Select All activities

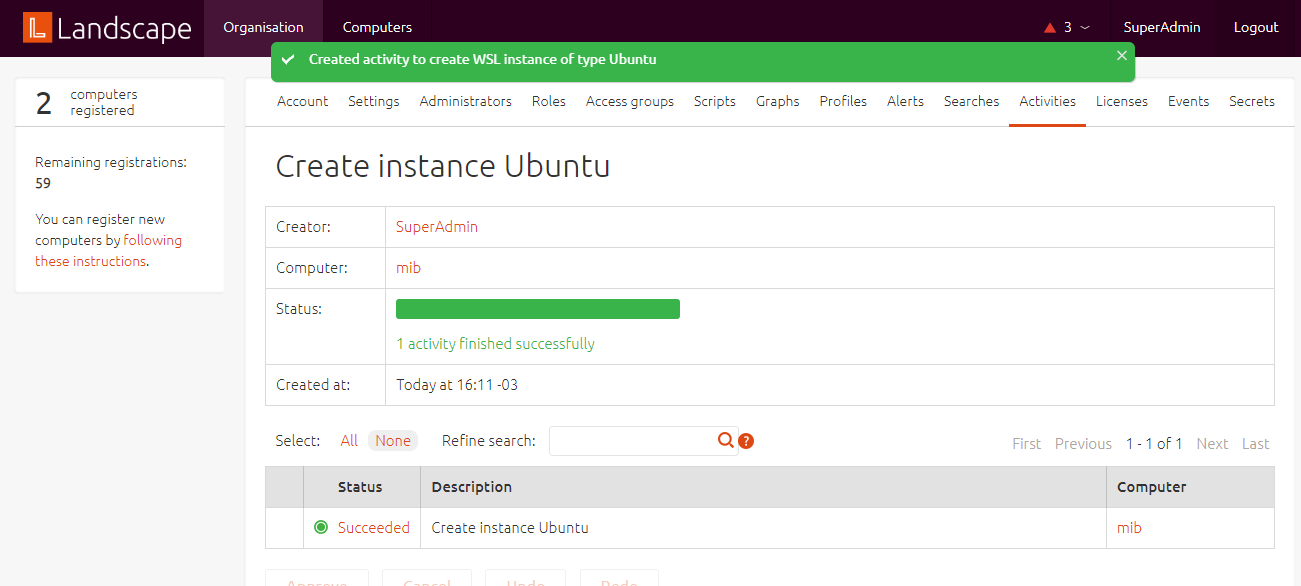349,441
